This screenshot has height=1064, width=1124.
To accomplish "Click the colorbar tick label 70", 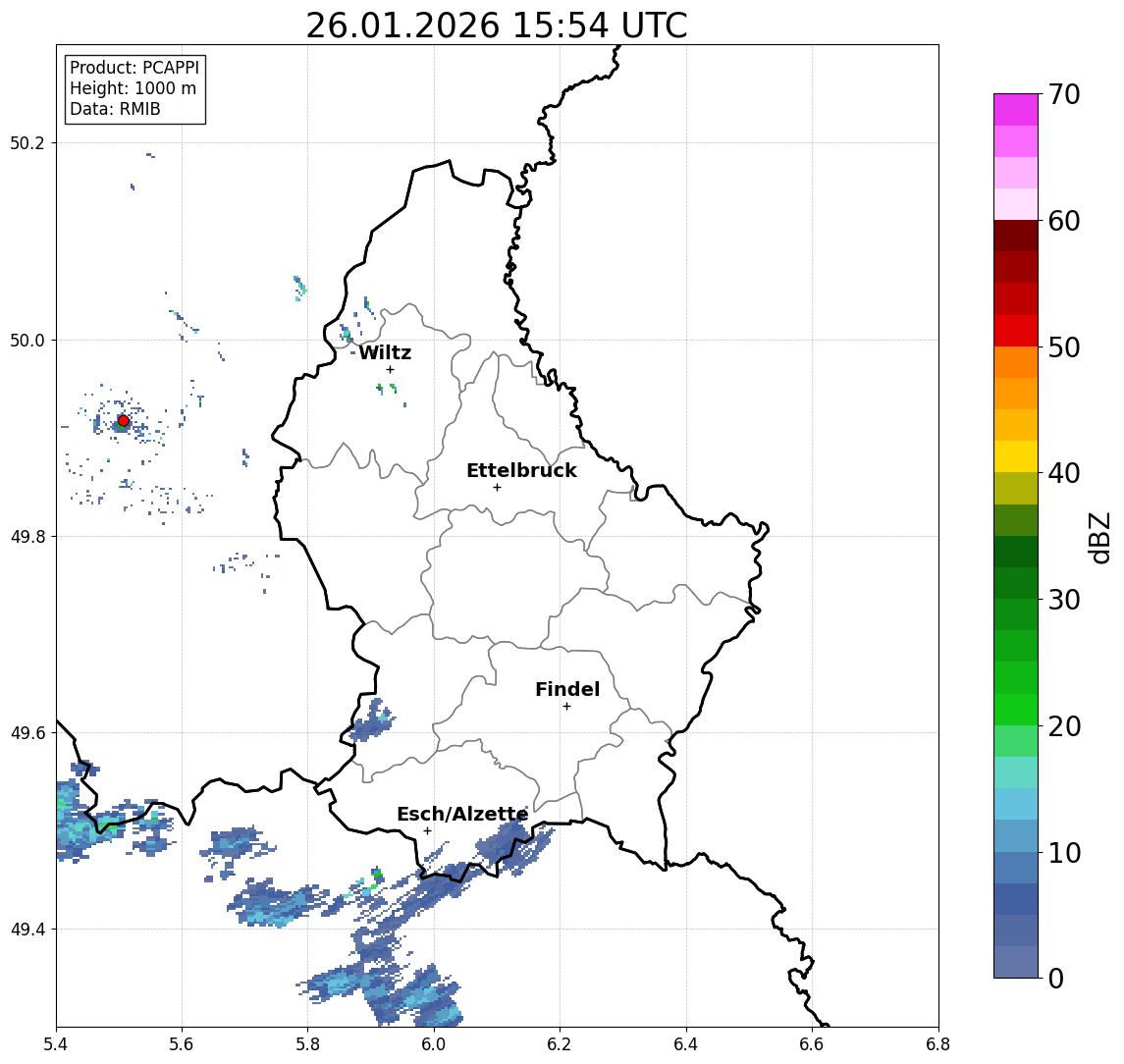I will [1064, 94].
